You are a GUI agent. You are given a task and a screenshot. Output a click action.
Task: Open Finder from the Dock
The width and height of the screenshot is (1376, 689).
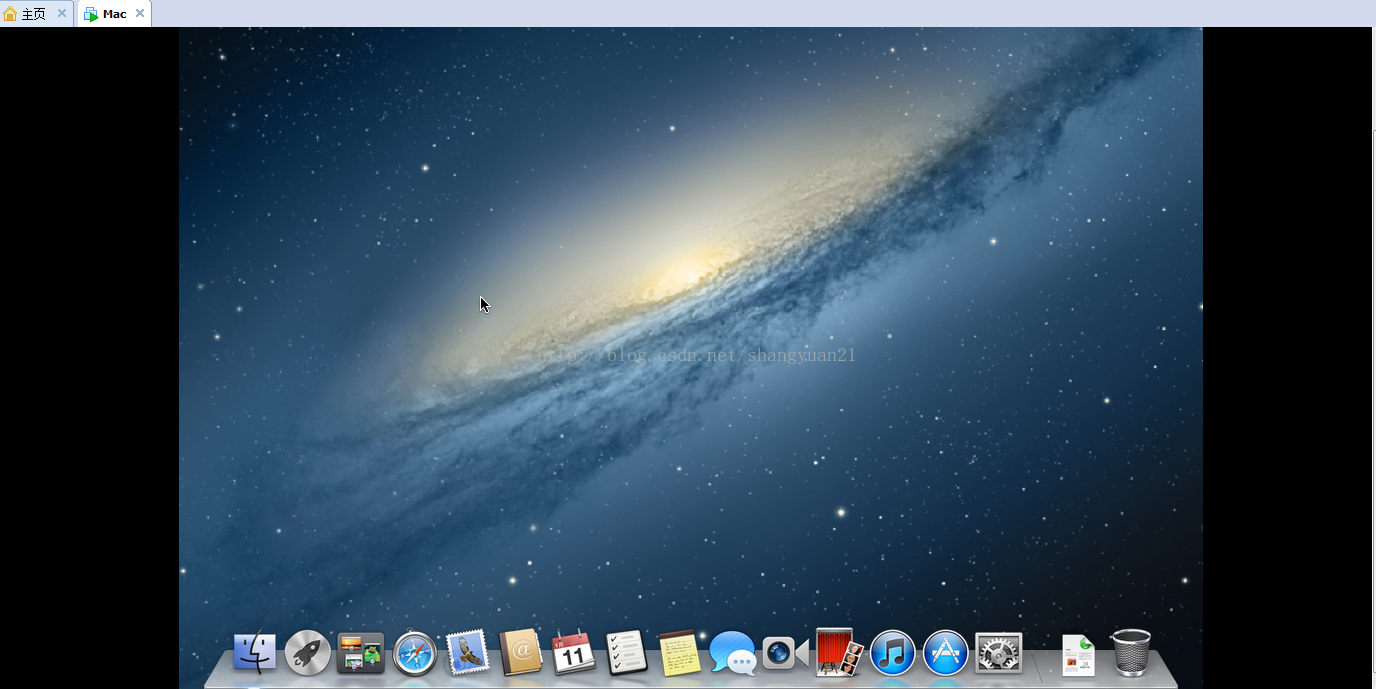(x=254, y=653)
